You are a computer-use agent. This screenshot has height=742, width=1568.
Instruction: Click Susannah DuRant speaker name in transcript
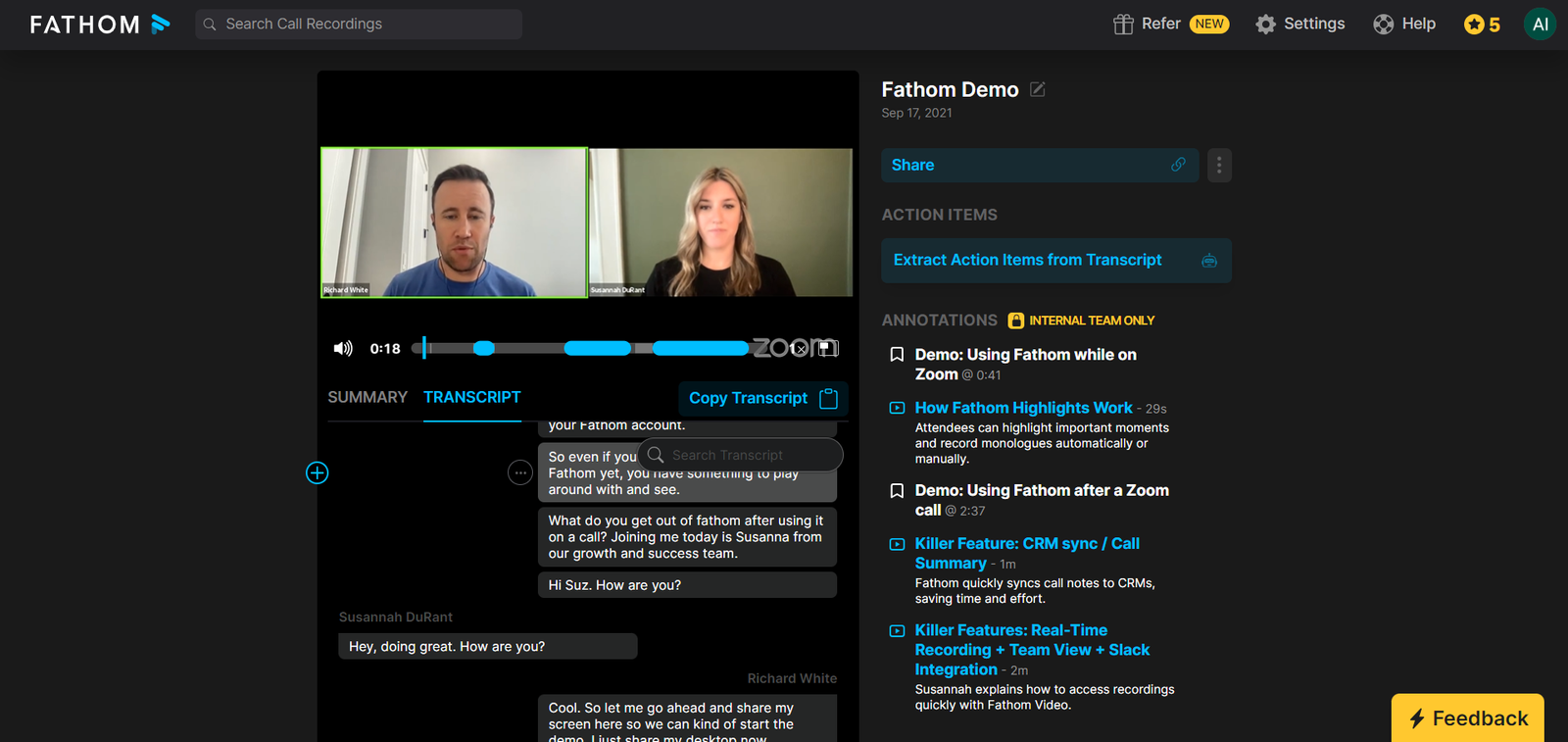tap(396, 617)
